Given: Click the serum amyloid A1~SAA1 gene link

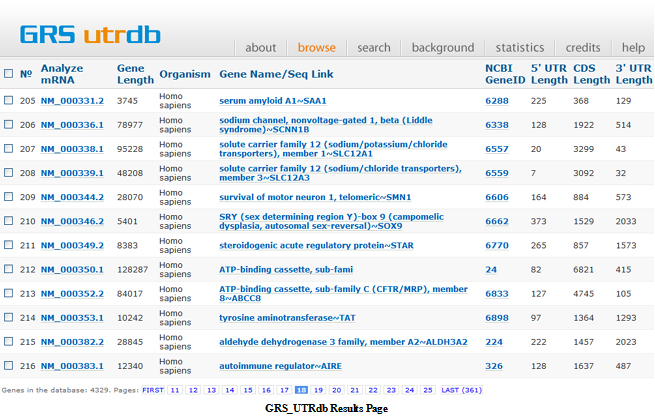Looking at the screenshot, I should (x=273, y=101).
